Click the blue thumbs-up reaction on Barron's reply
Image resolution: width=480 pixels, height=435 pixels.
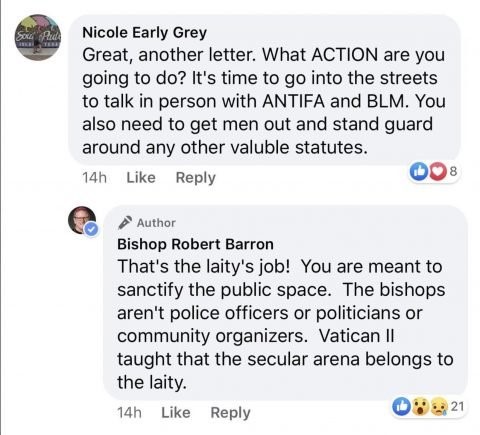(401, 406)
